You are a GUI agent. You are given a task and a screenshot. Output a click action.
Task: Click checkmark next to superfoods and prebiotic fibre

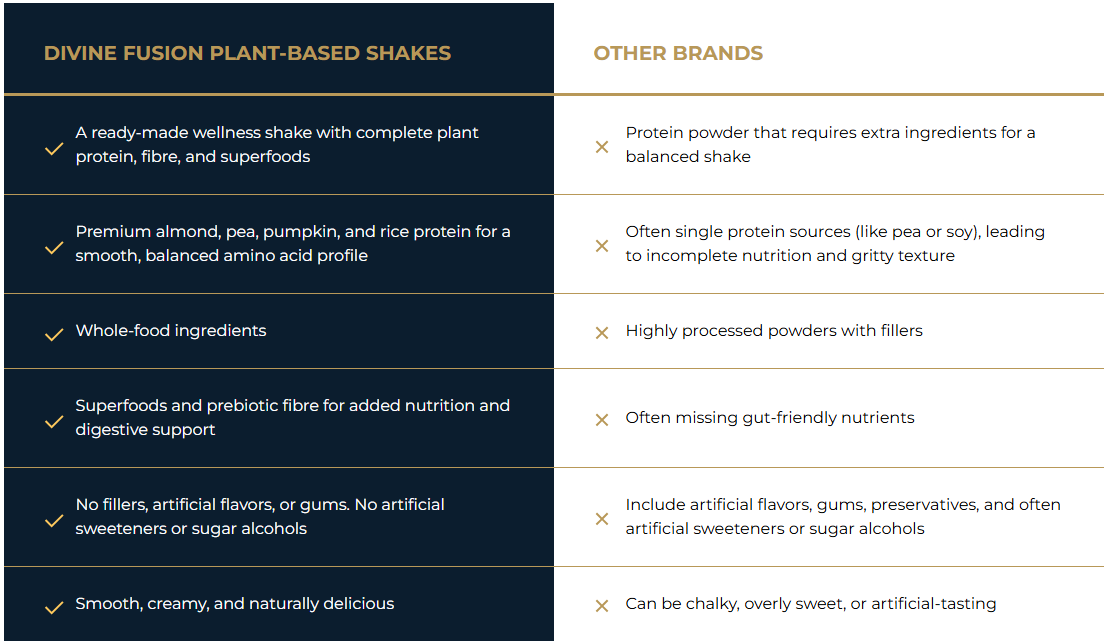tap(54, 421)
